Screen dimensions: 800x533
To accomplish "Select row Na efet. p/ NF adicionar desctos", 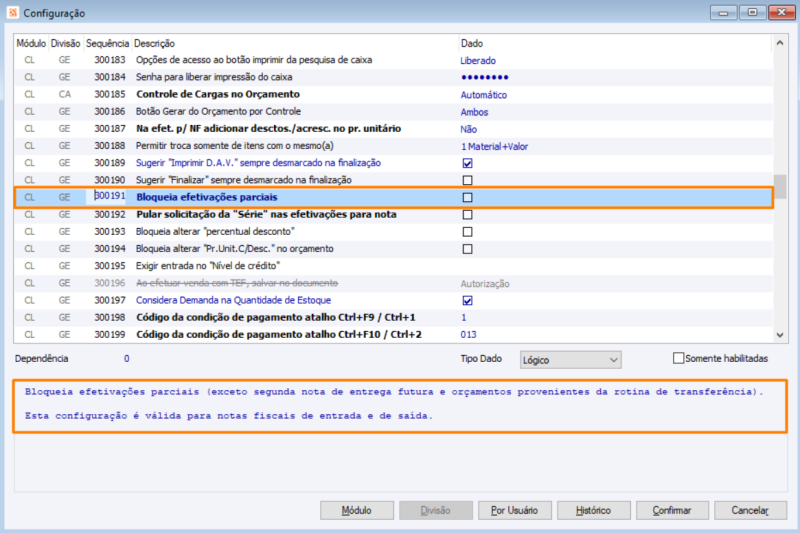I will [x=393, y=129].
